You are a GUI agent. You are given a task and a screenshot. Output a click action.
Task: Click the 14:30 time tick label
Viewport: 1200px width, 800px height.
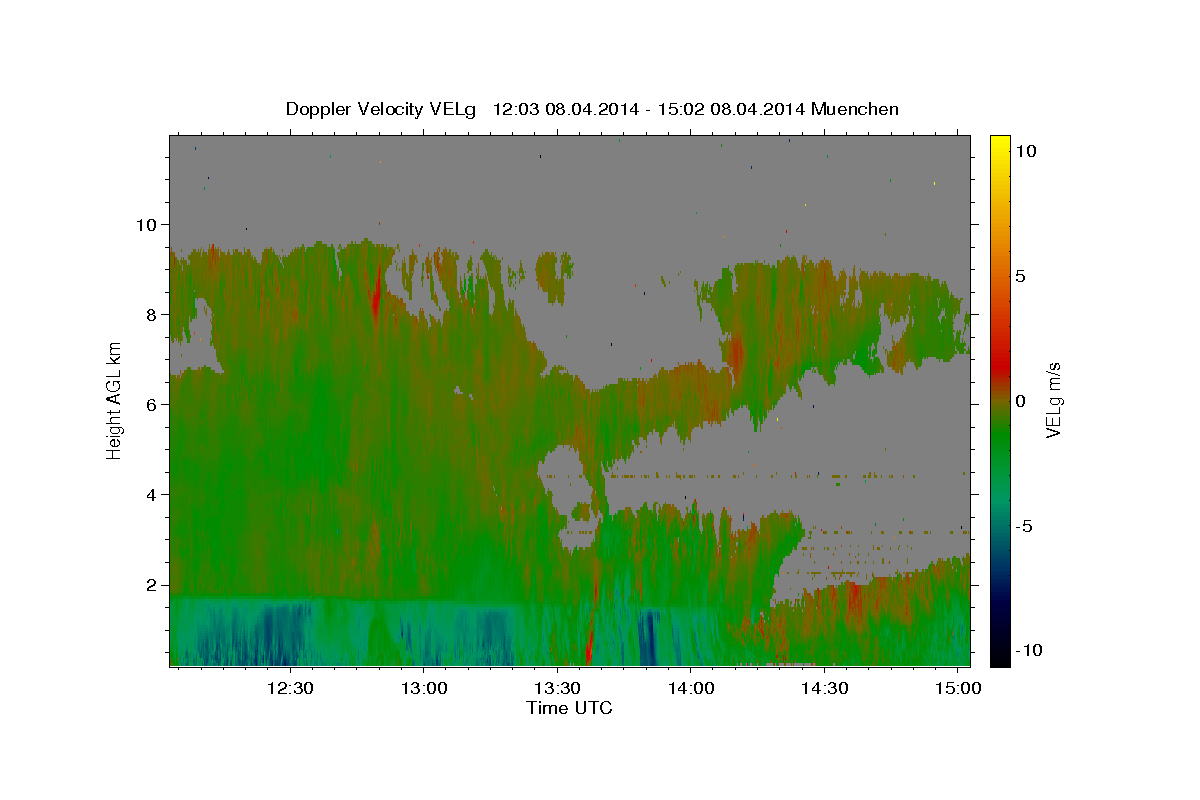pyautogui.click(x=825, y=689)
